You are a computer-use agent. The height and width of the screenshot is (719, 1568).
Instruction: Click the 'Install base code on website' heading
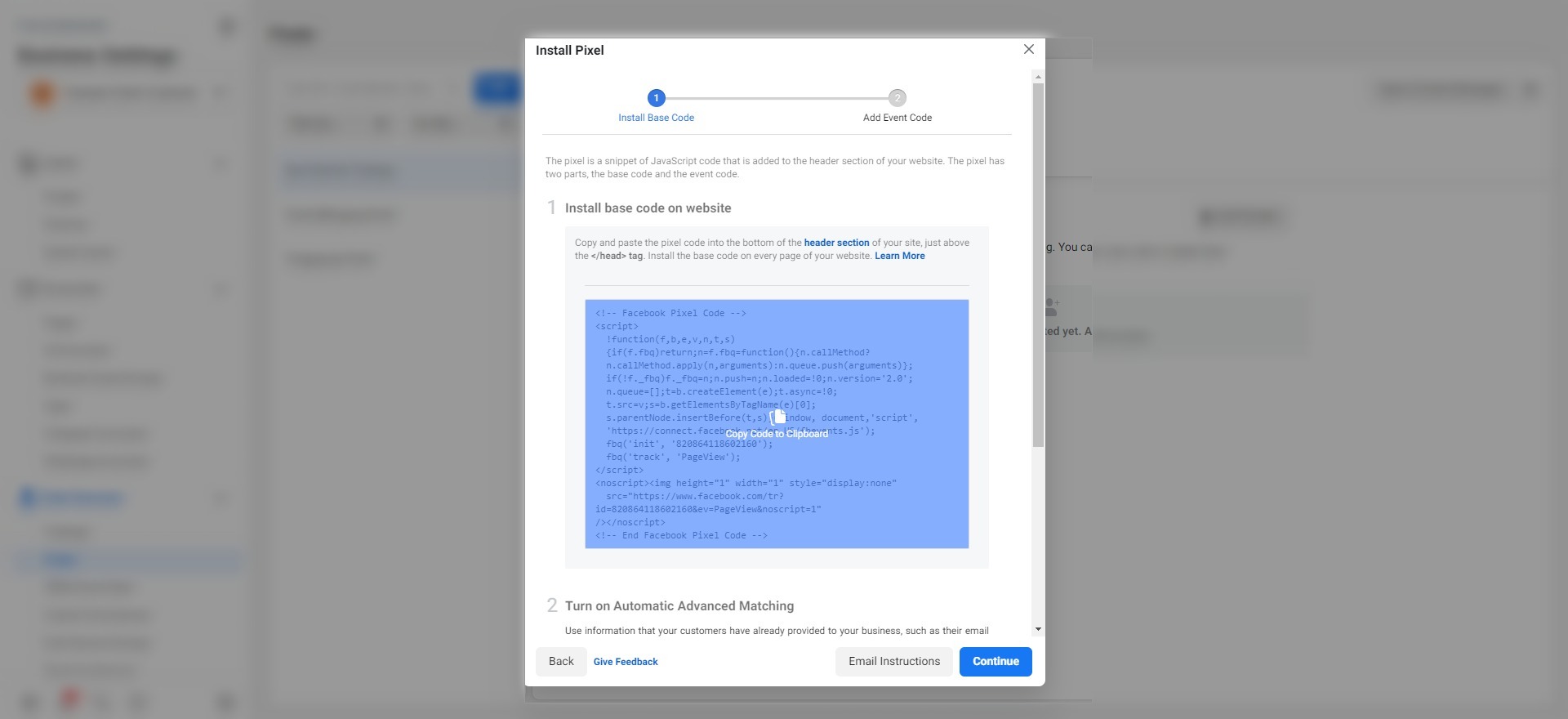[x=648, y=208]
